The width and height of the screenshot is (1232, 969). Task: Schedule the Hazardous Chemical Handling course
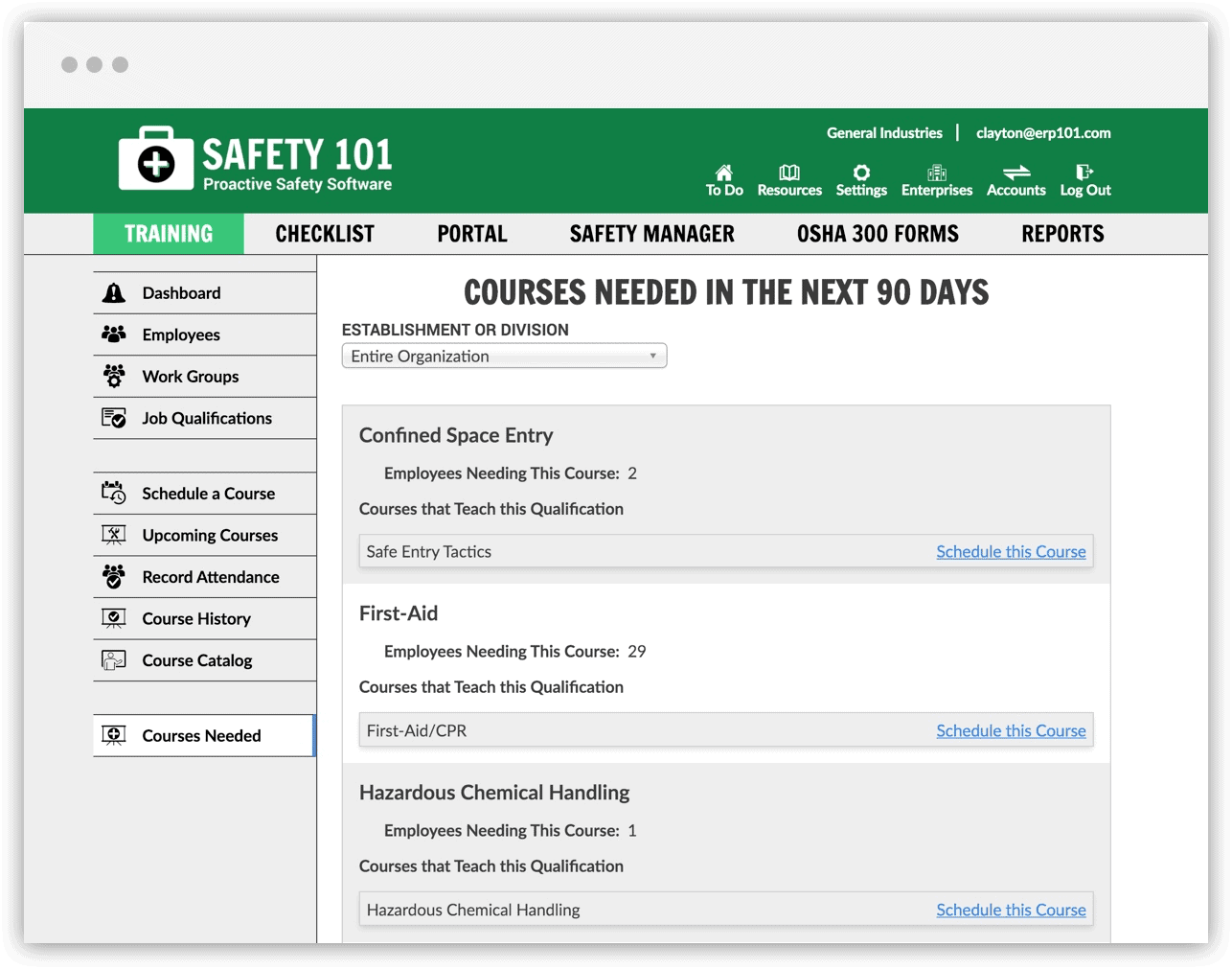pos(1011,911)
